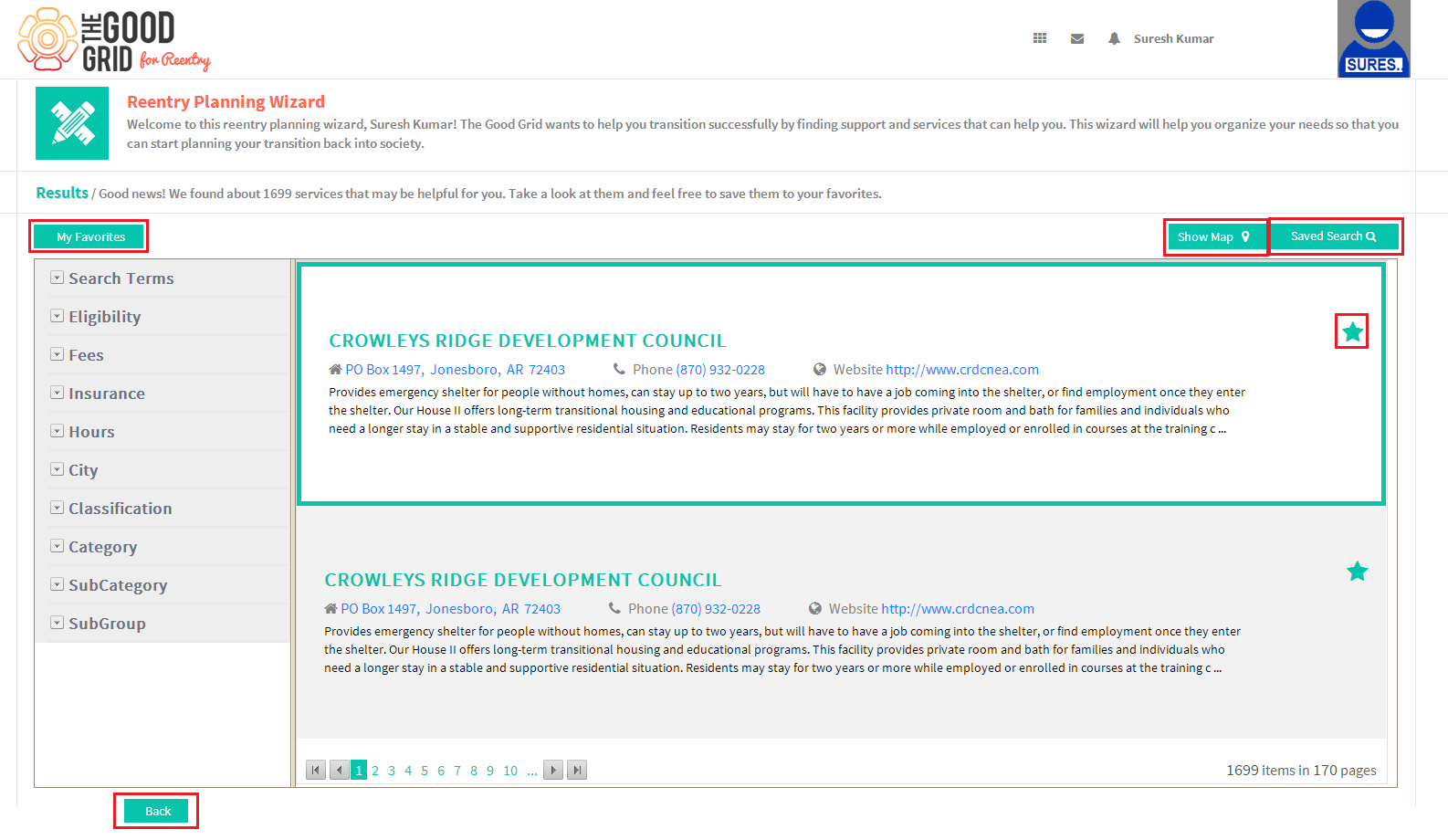This screenshot has width=1448, height=840.
Task: Click home address icon in second result
Action: click(331, 609)
